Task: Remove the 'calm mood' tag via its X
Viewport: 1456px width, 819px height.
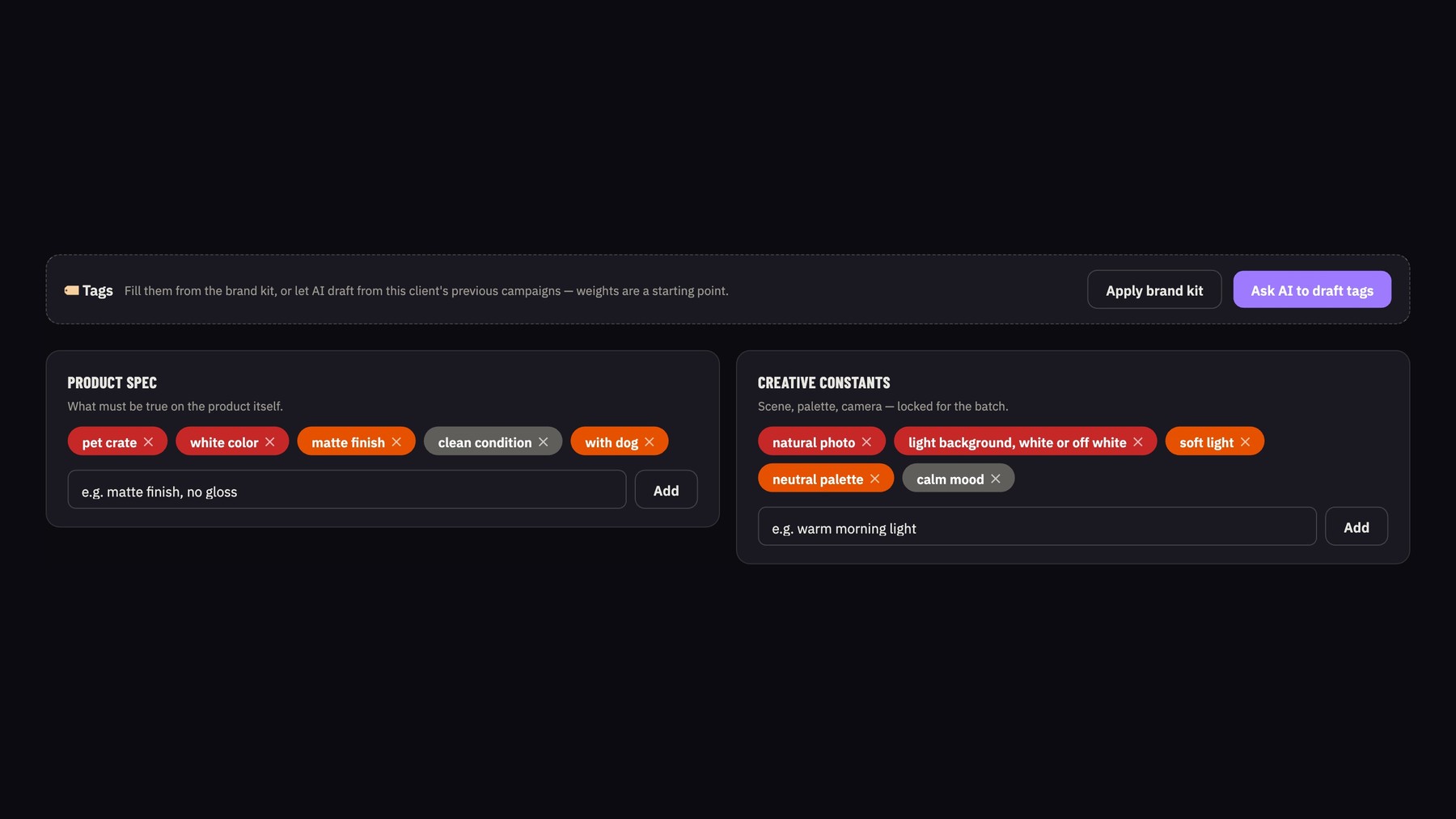Action: (x=996, y=479)
